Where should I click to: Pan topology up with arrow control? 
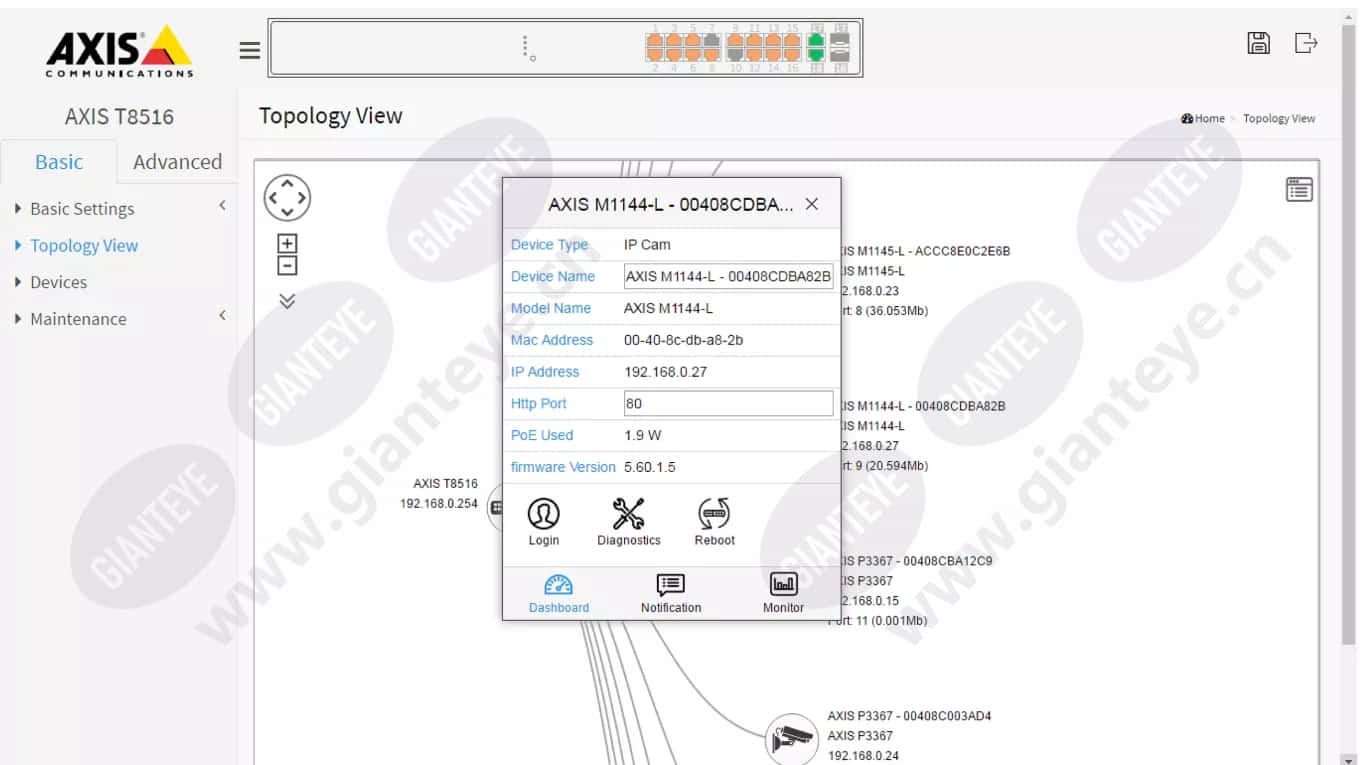click(x=287, y=183)
